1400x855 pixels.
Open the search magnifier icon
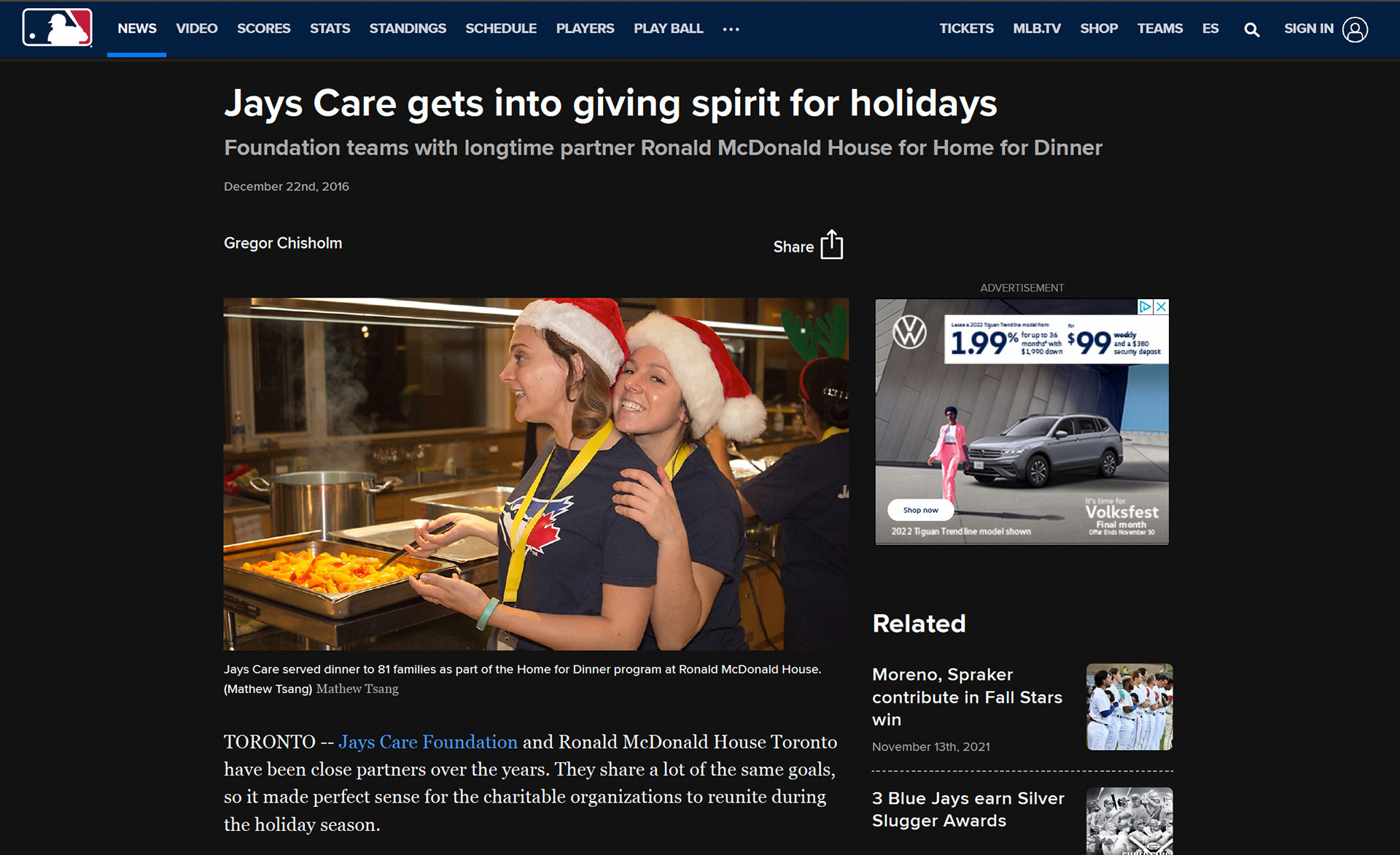(1251, 29)
